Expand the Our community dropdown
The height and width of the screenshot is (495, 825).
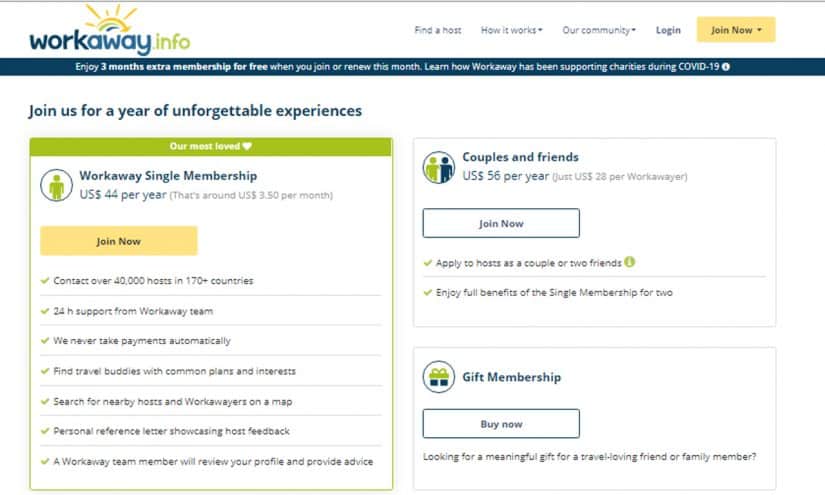599,30
